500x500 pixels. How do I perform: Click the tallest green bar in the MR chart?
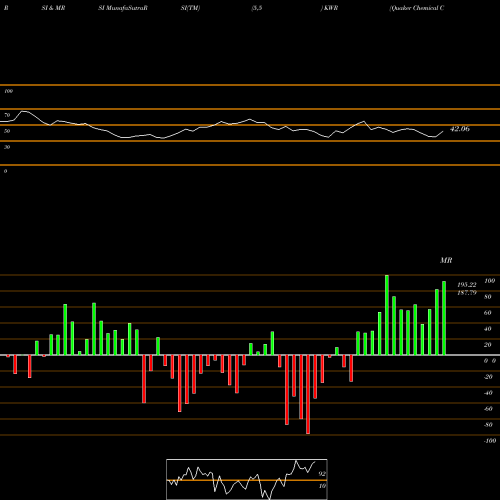pos(387,315)
